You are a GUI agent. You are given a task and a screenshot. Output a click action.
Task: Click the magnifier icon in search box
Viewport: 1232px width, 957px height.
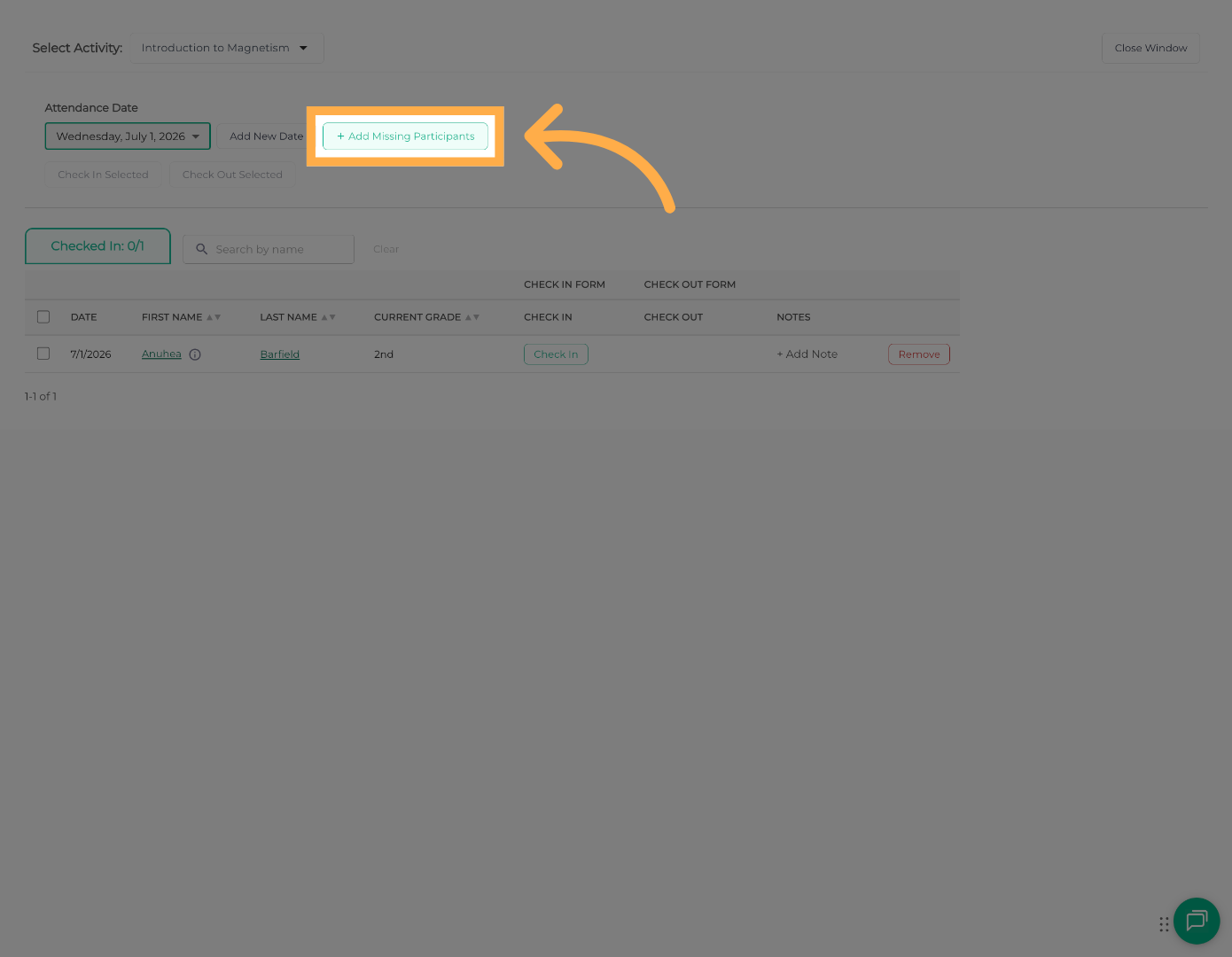(201, 249)
